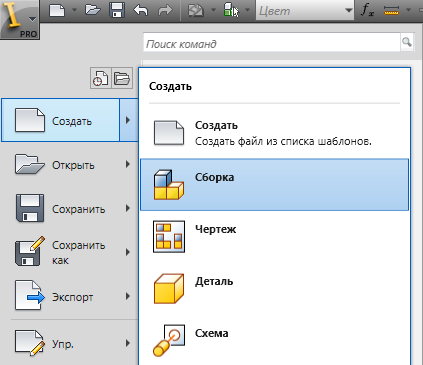Choose Схема to create a presentation
Image resolution: width=423 pixels, height=365 pixels.
[274, 340]
